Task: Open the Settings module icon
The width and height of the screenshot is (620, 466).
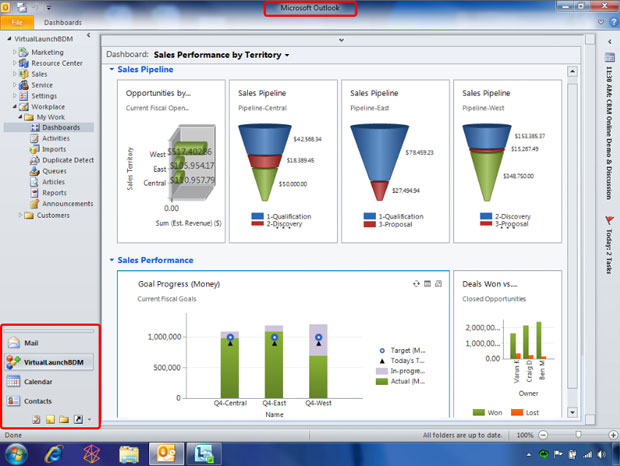Action: [24, 96]
